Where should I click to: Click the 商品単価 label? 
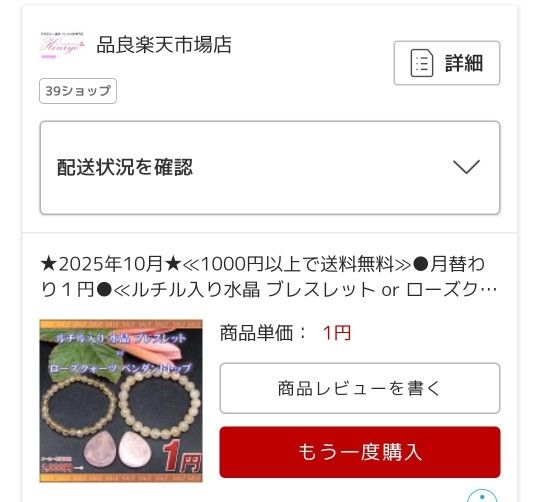pyautogui.click(x=262, y=333)
